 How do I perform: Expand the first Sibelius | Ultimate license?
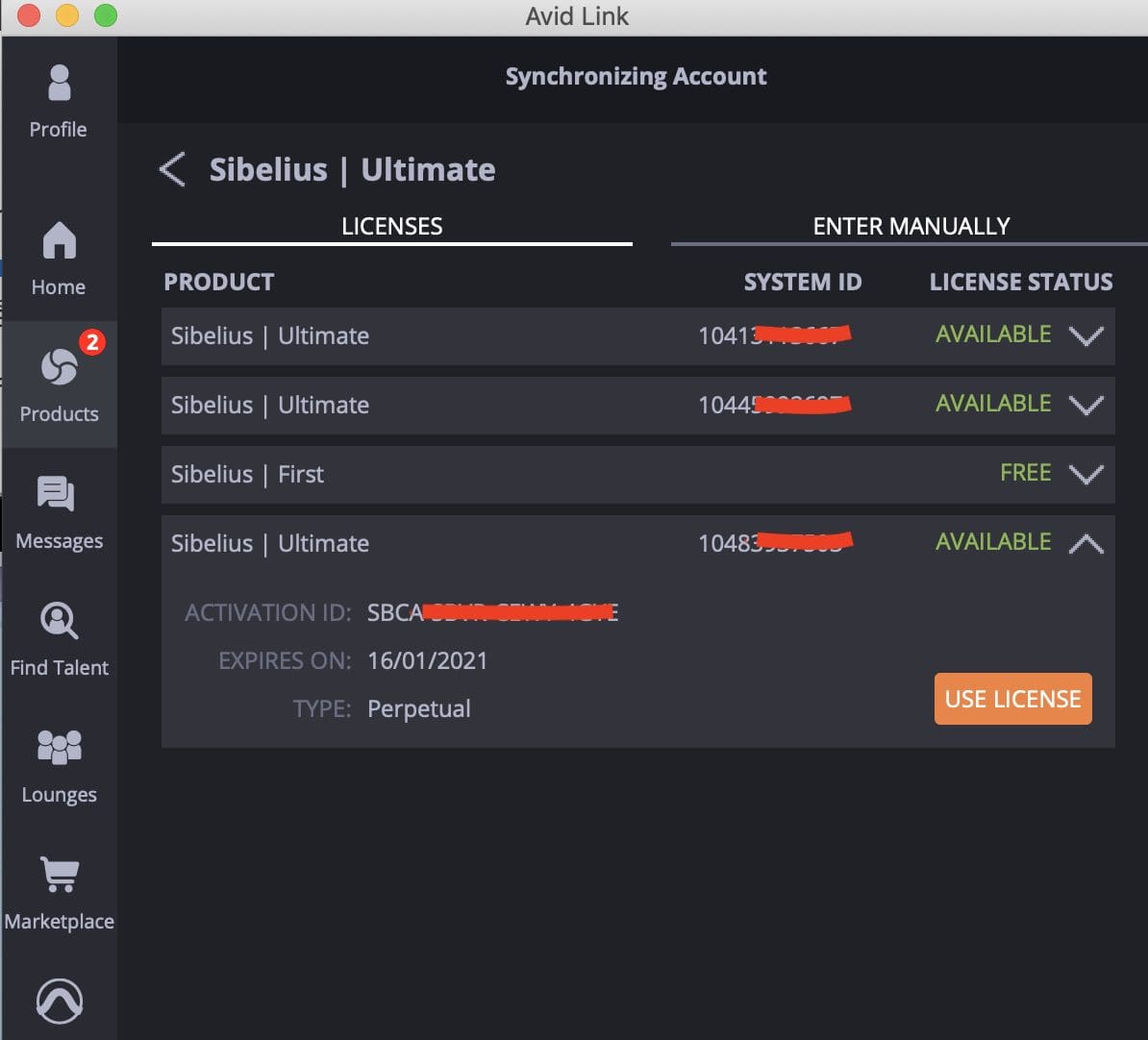[1086, 336]
